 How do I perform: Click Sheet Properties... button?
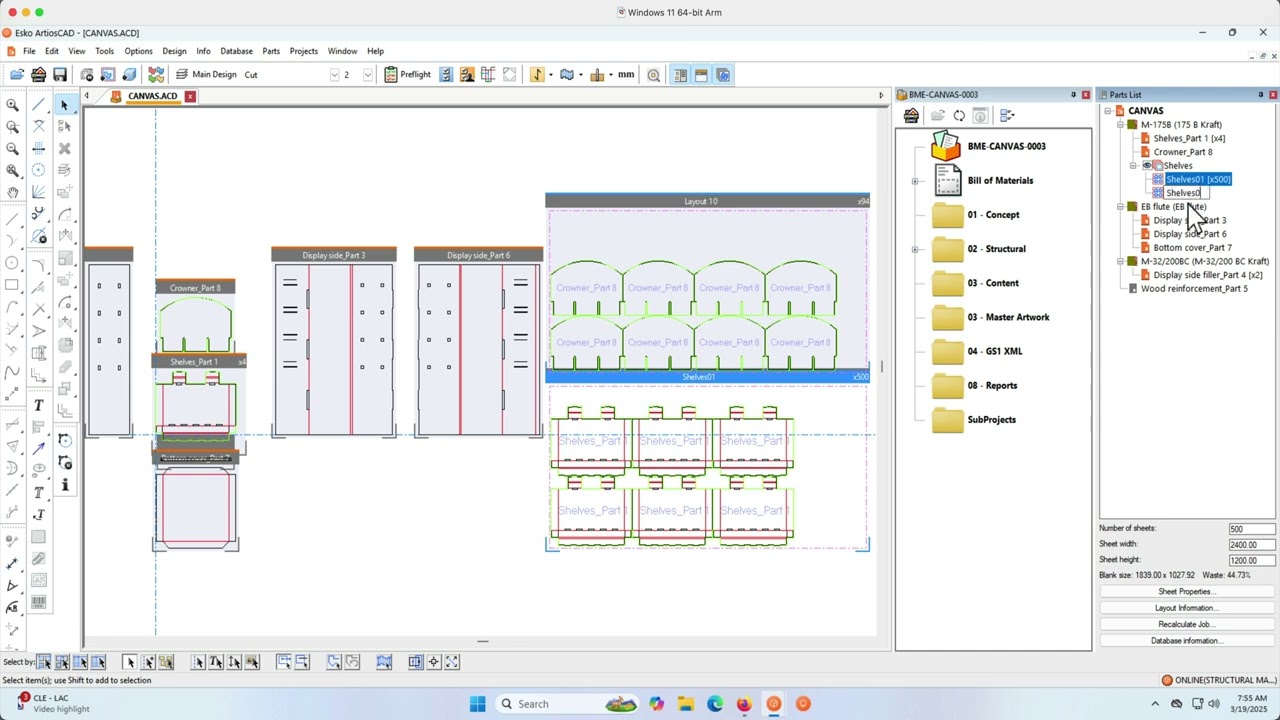pos(1185,592)
